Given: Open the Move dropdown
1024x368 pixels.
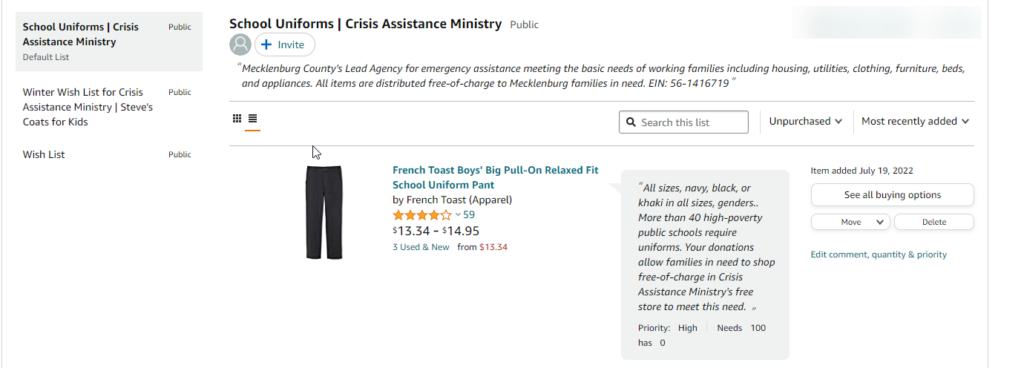Looking at the screenshot, I should pyautogui.click(x=851, y=222).
